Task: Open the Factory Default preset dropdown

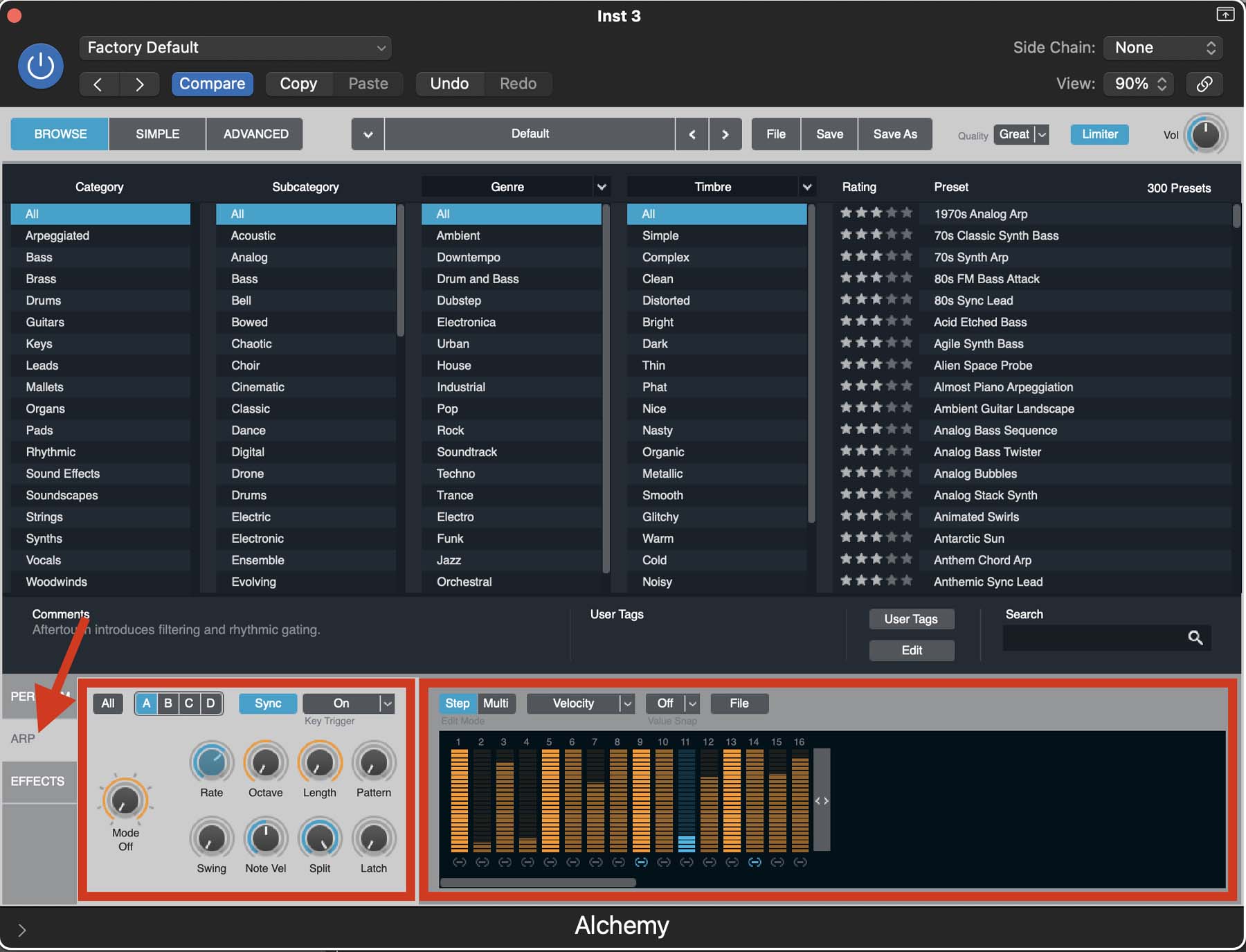Action: pyautogui.click(x=235, y=48)
